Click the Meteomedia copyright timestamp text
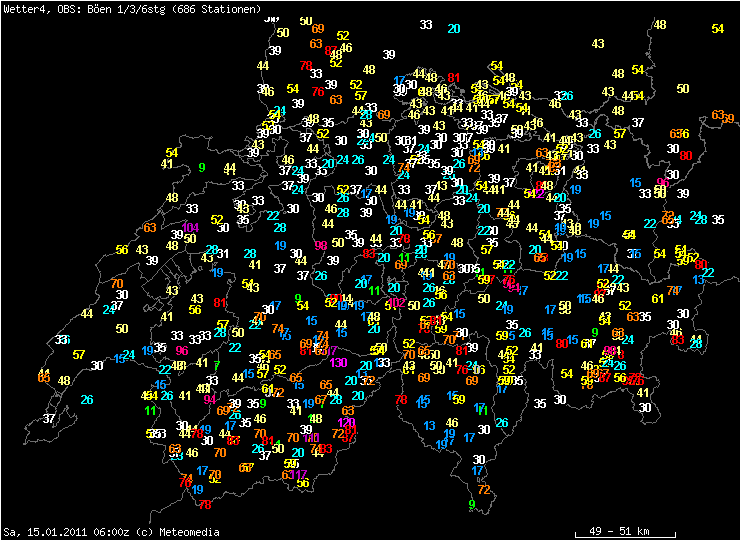740x540 pixels. (x=111, y=532)
